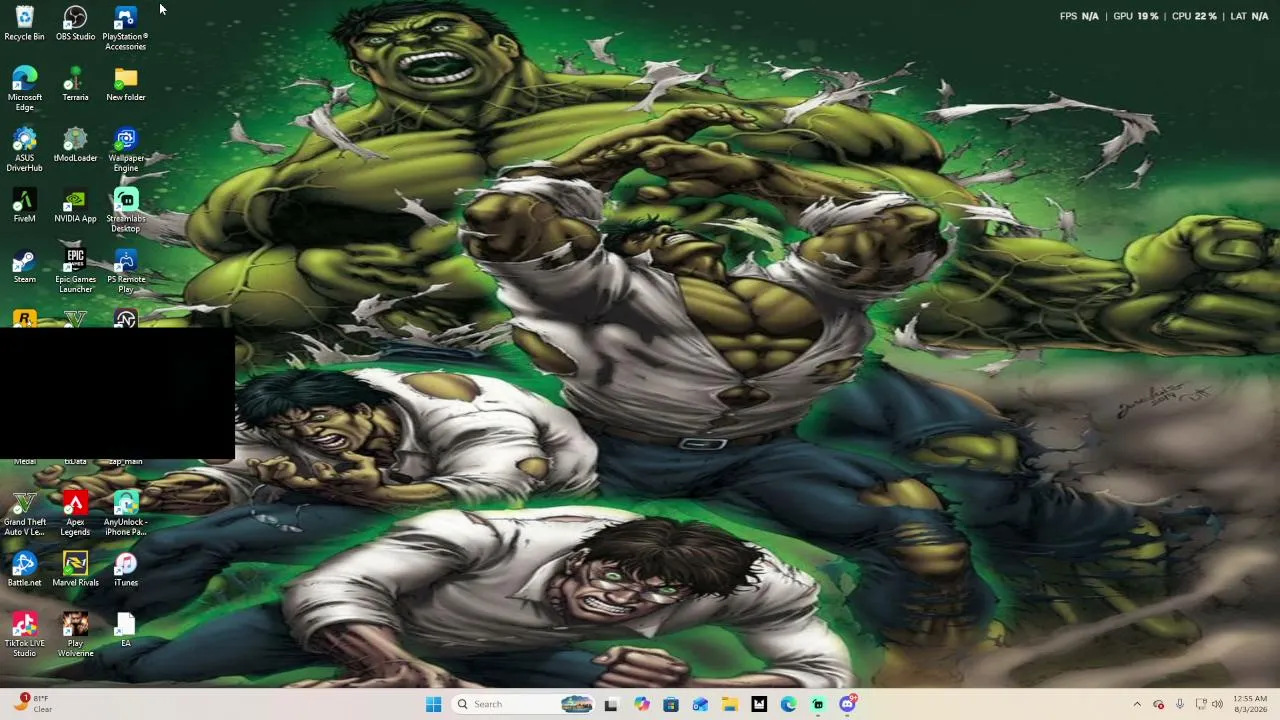Expand the hidden system tray icons

(1137, 704)
